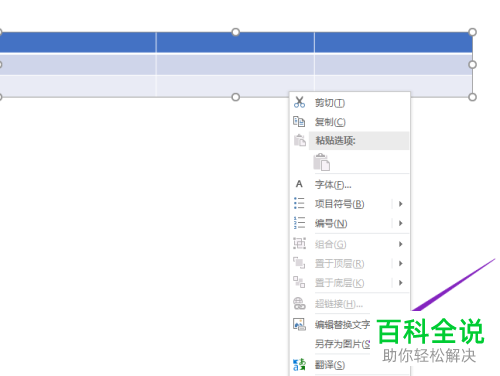Expand the 编号 submenu arrow
The width and height of the screenshot is (500, 376).
pos(401,223)
